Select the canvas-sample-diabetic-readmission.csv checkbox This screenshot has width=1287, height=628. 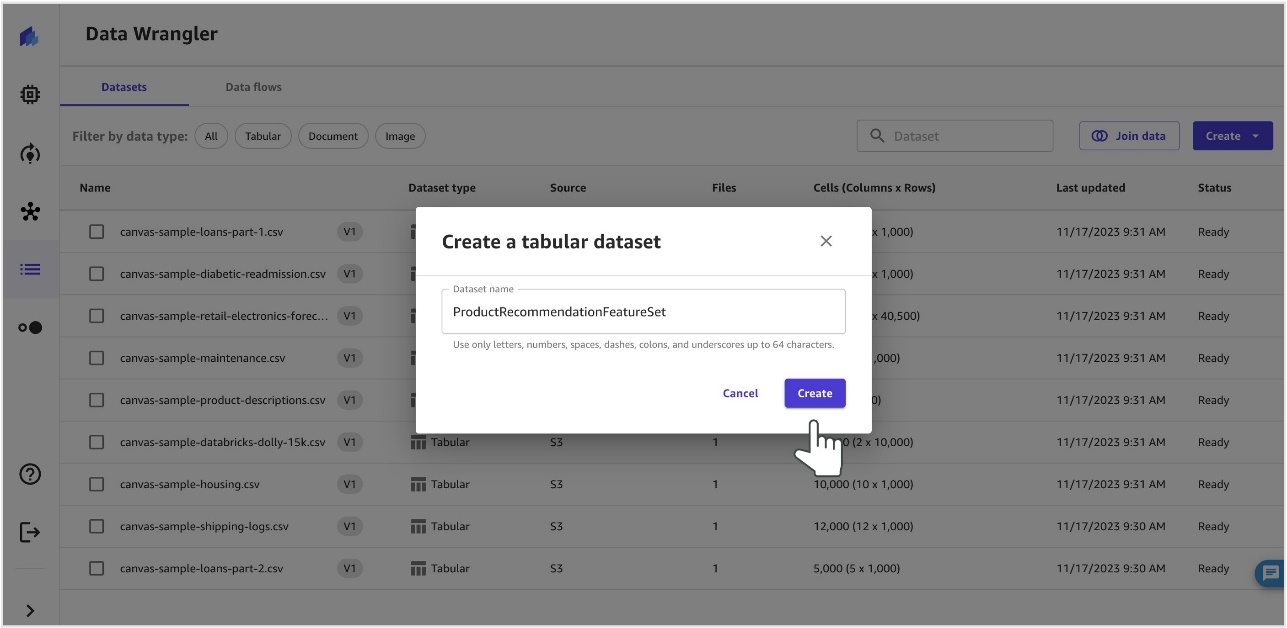click(x=96, y=274)
